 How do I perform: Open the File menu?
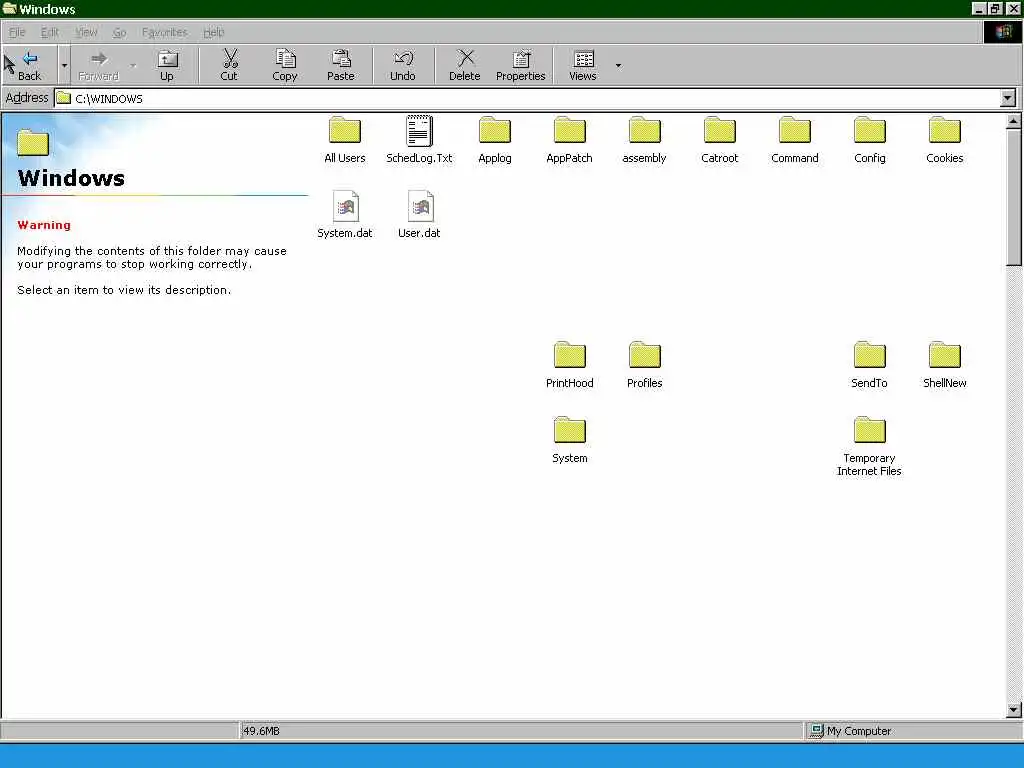17,32
